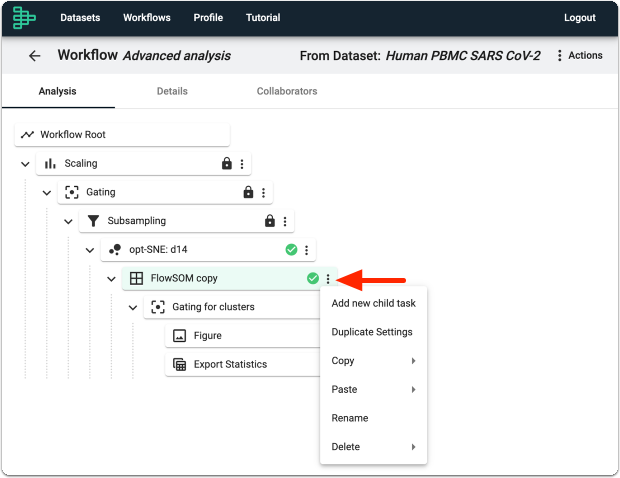This screenshot has width=620, height=478.
Task: Click the FlowSOM grid icon
Action: pyautogui.click(x=136, y=278)
